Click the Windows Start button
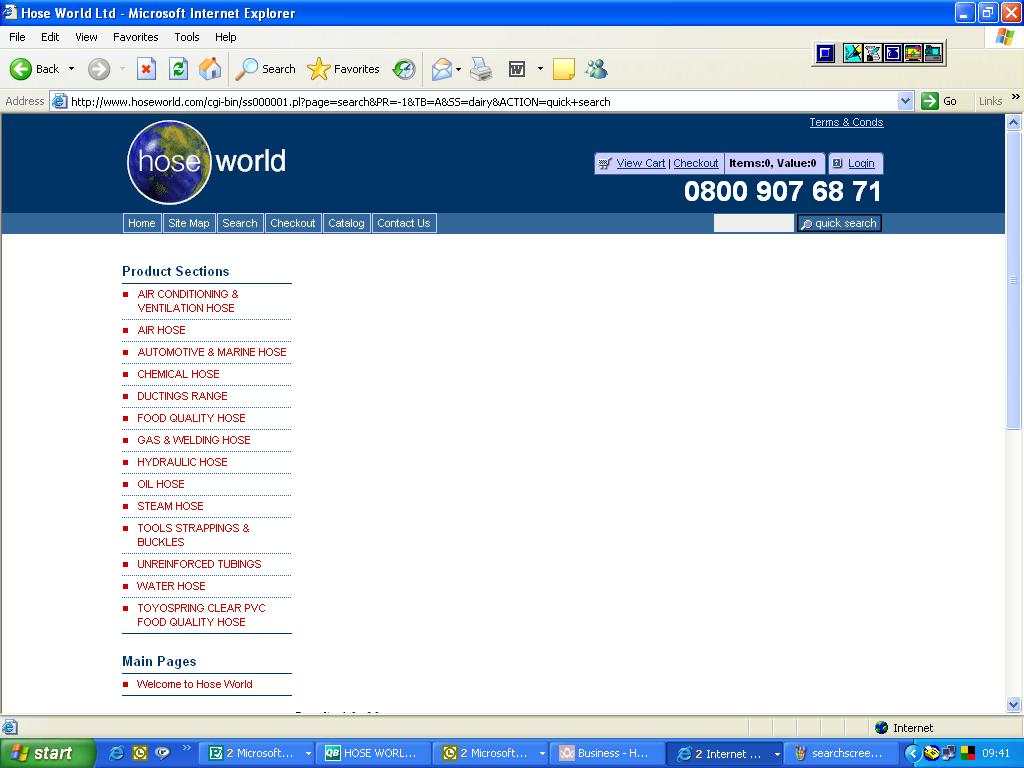 tap(47, 753)
